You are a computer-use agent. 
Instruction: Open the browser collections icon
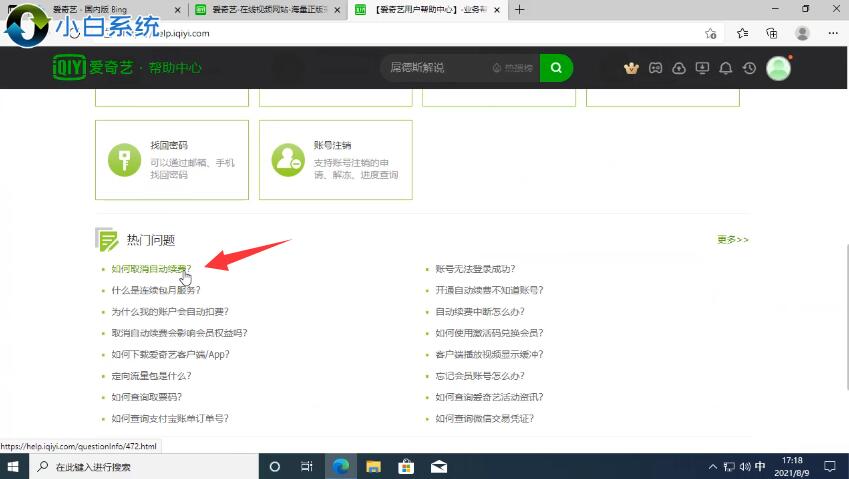click(772, 33)
